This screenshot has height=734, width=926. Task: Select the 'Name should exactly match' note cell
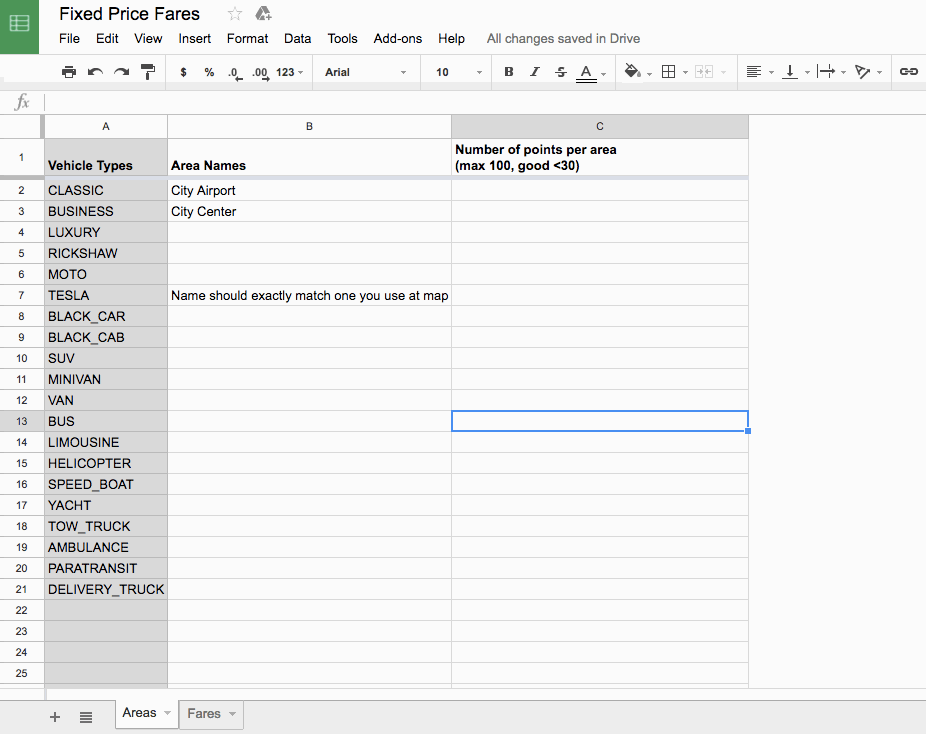(309, 295)
